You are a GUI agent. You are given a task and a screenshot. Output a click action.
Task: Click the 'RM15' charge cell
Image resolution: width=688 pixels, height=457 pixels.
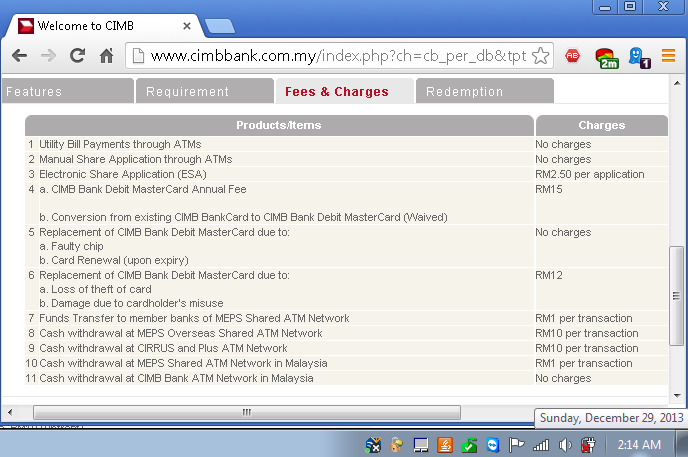tap(602, 203)
